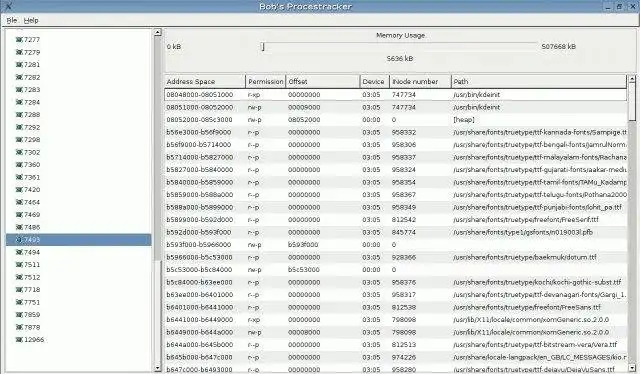Click the icon for process 7494

click(x=19, y=252)
